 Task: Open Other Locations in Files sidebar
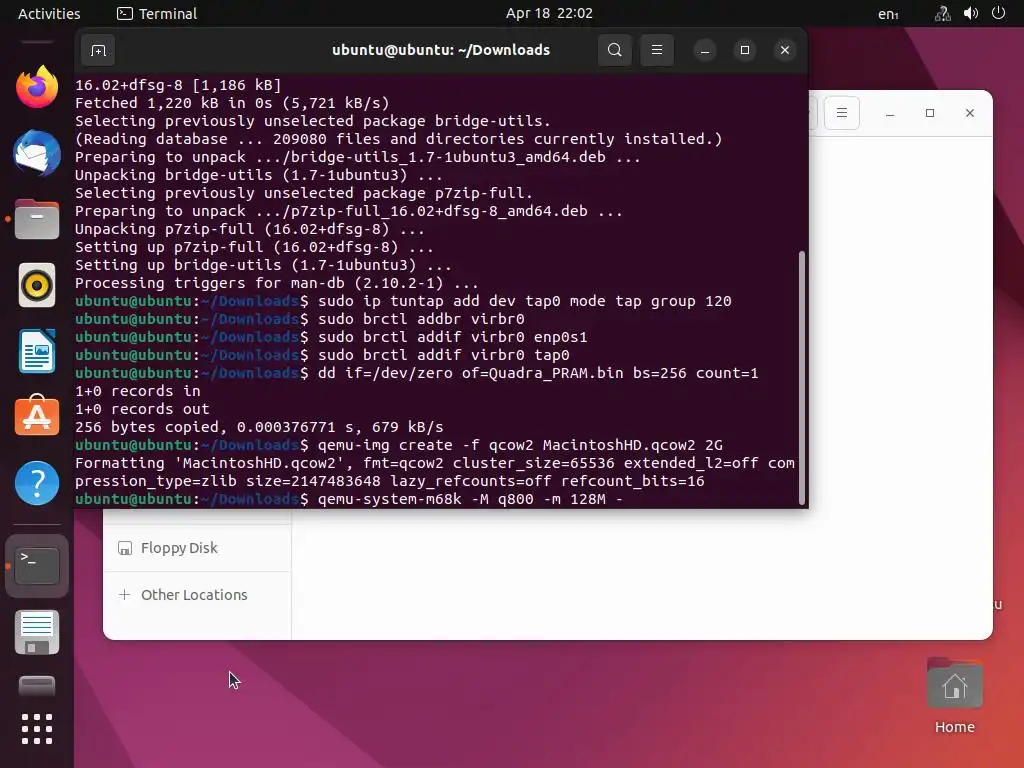click(197, 595)
